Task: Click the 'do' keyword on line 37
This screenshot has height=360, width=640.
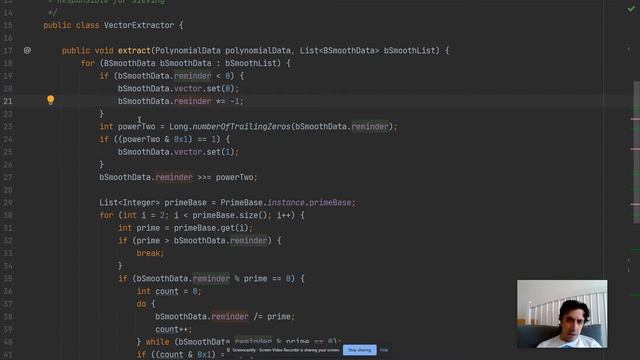Action: point(141,304)
